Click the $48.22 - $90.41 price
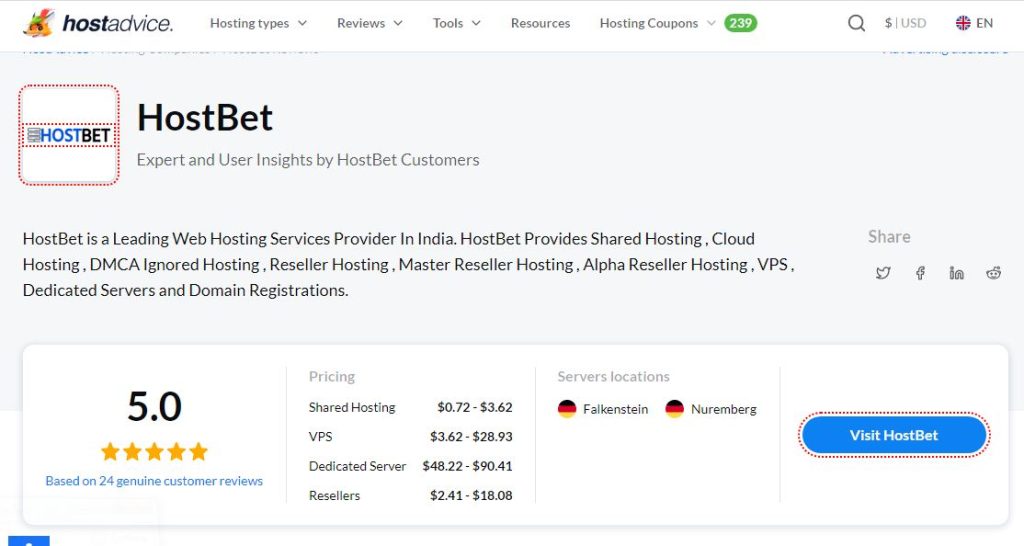 (x=467, y=466)
